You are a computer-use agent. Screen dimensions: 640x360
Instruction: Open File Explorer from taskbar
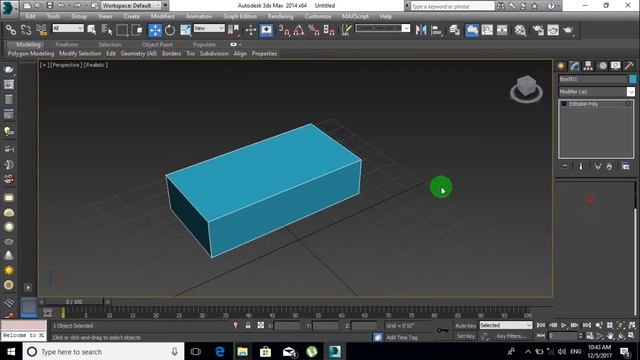click(x=242, y=351)
